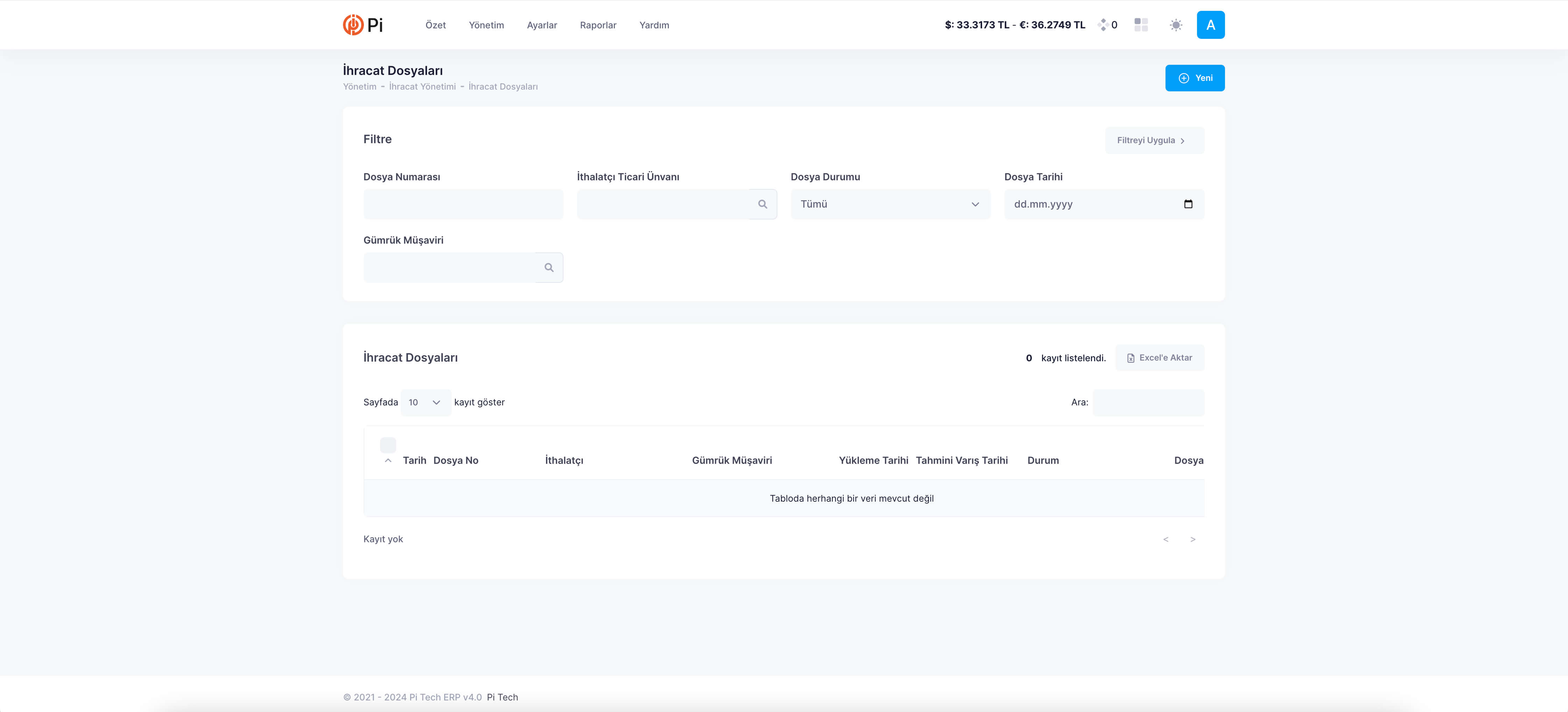Open the Raporlar menu
The width and height of the screenshot is (1568, 712).
click(598, 25)
